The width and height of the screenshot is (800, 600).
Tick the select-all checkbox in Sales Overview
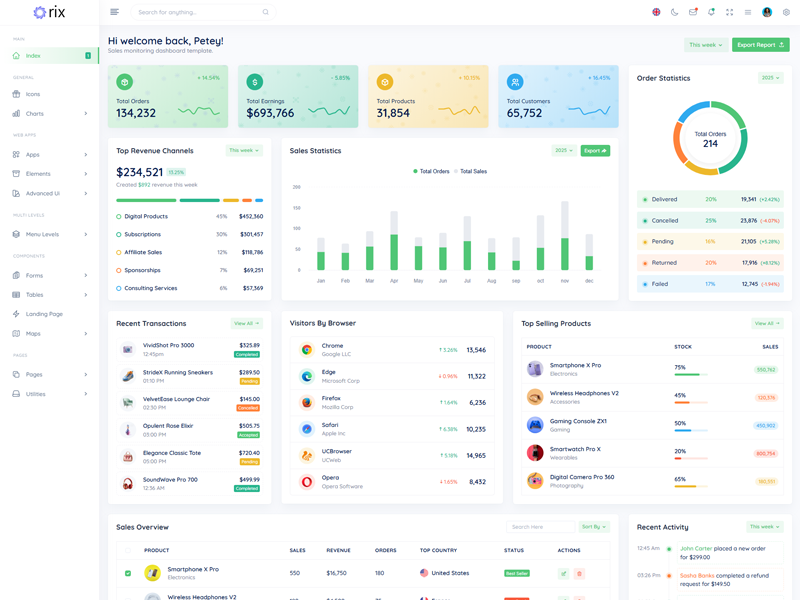pyautogui.click(x=128, y=550)
